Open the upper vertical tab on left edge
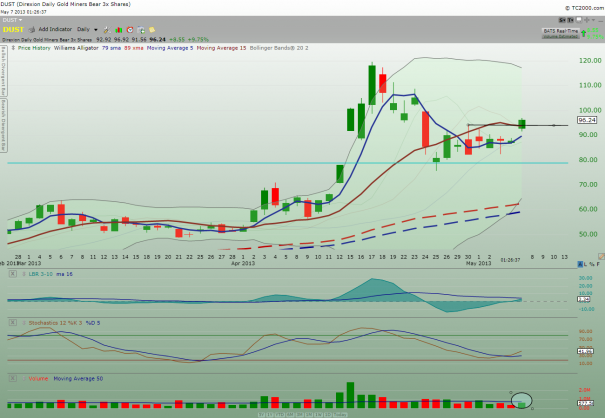This screenshot has width=605, height=418. [3, 71]
